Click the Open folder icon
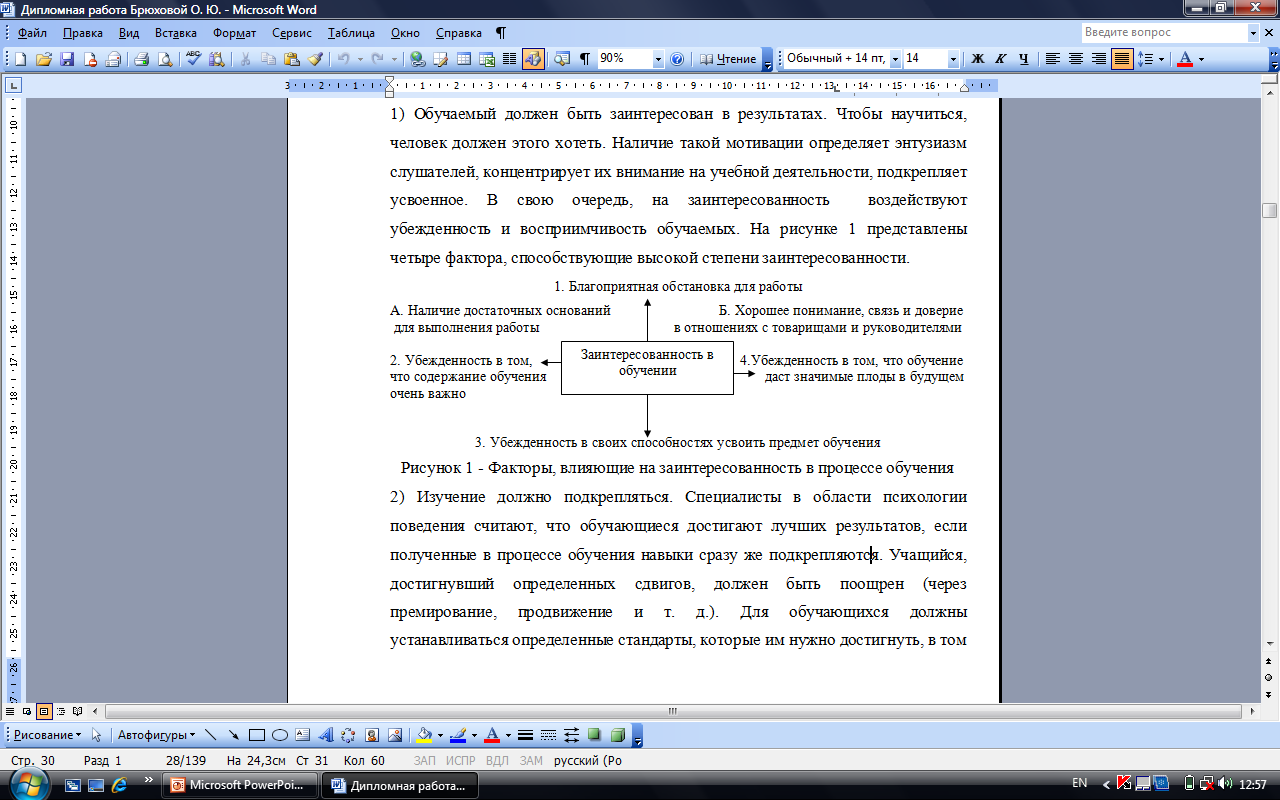The height and width of the screenshot is (800, 1280). tap(44, 59)
